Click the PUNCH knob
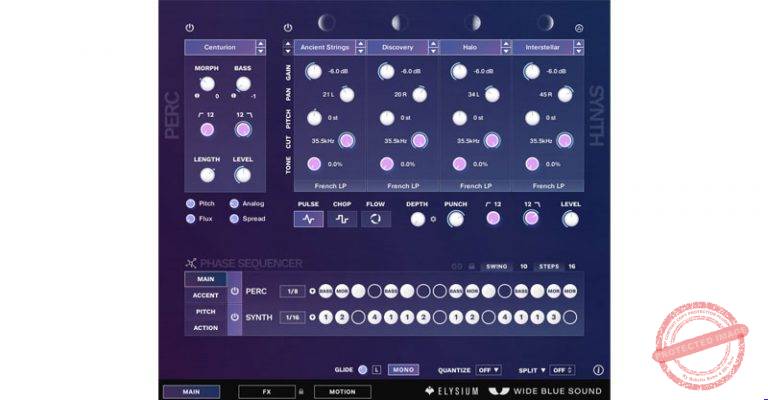Image resolution: width=768 pixels, height=400 pixels. 456,219
